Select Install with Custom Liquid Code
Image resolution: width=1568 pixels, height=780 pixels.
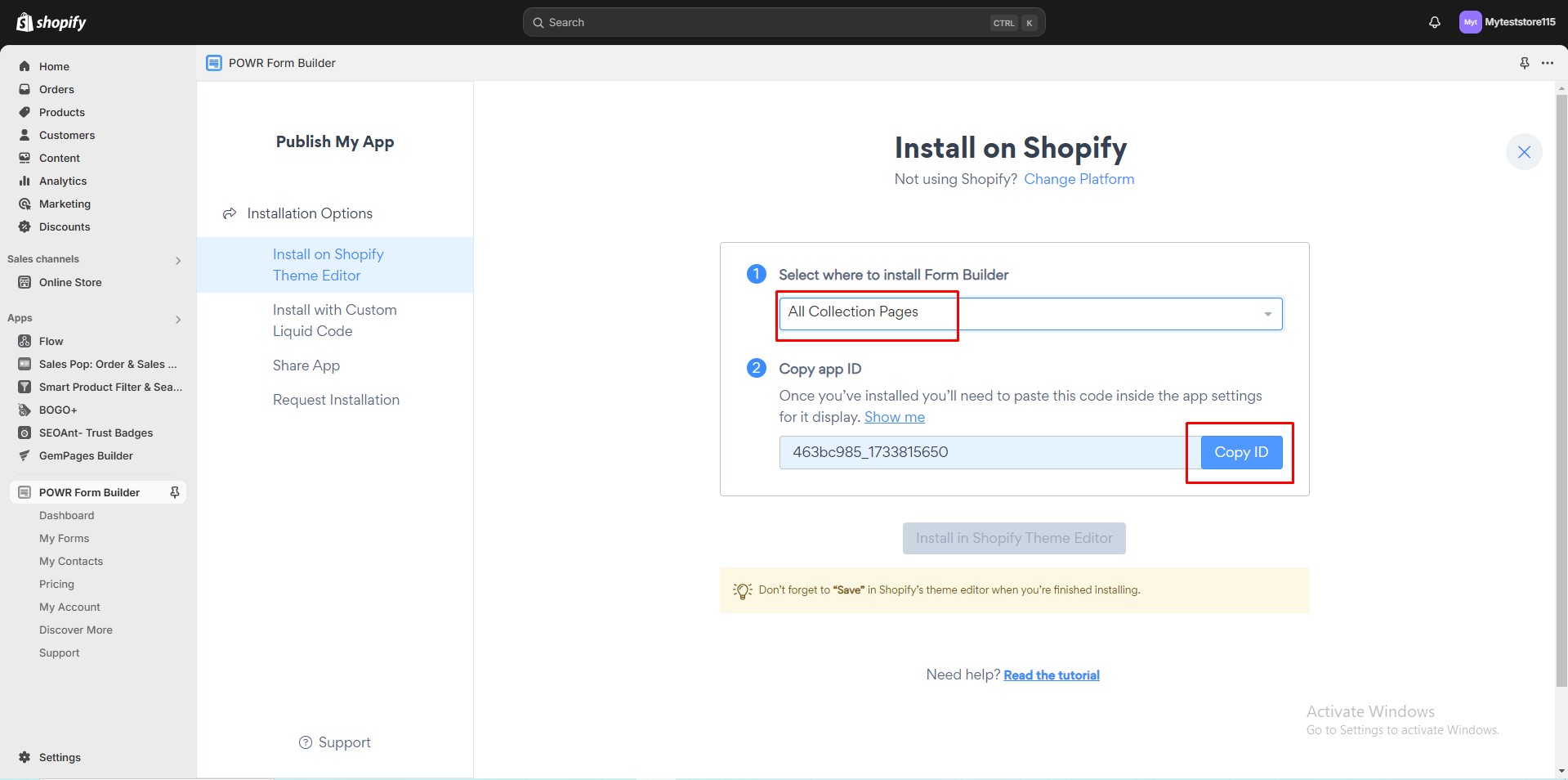(334, 321)
